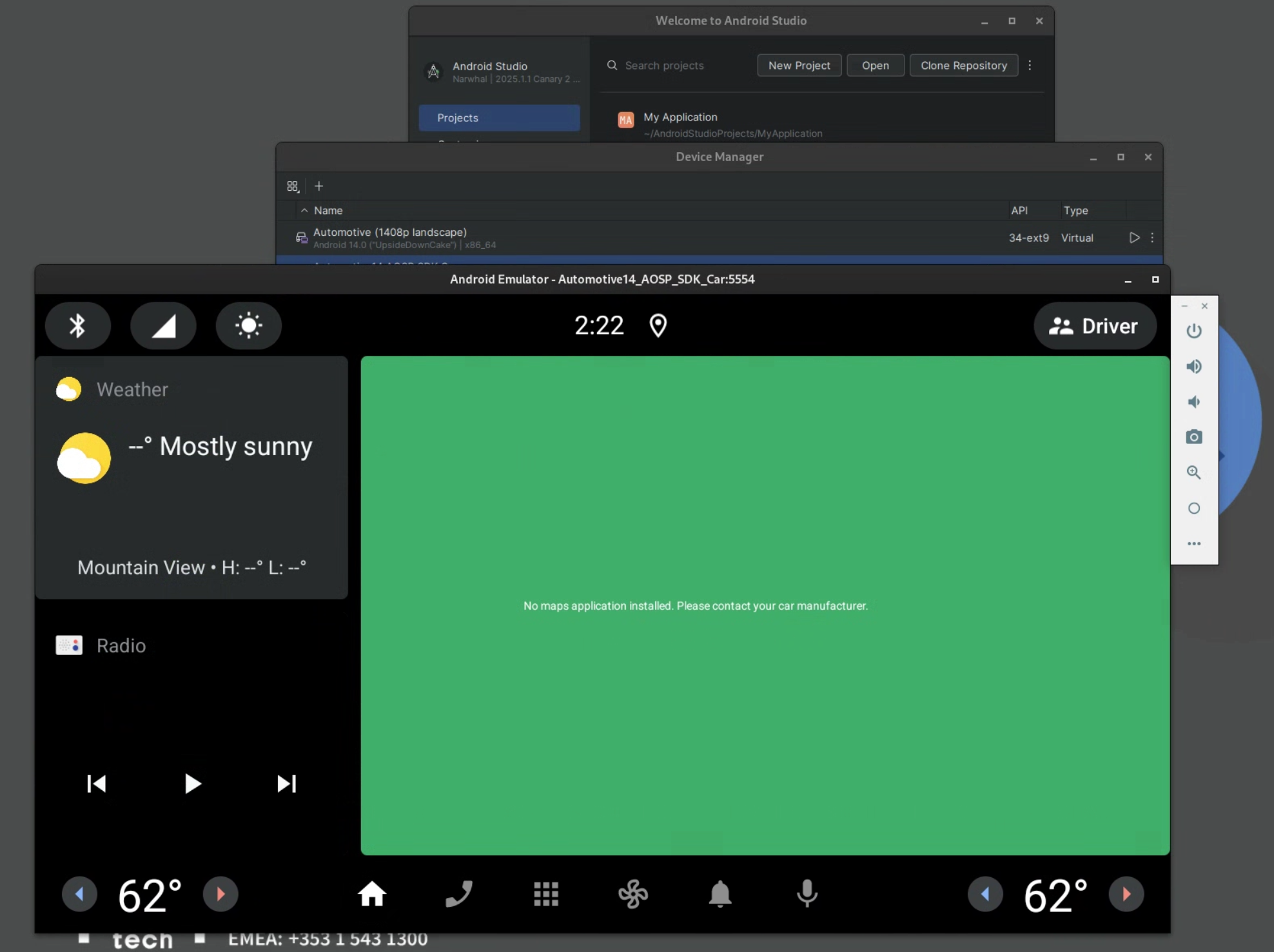Viewport: 1274px width, 952px height.
Task: Raise volume with emulator volume up icon
Action: click(x=1193, y=366)
